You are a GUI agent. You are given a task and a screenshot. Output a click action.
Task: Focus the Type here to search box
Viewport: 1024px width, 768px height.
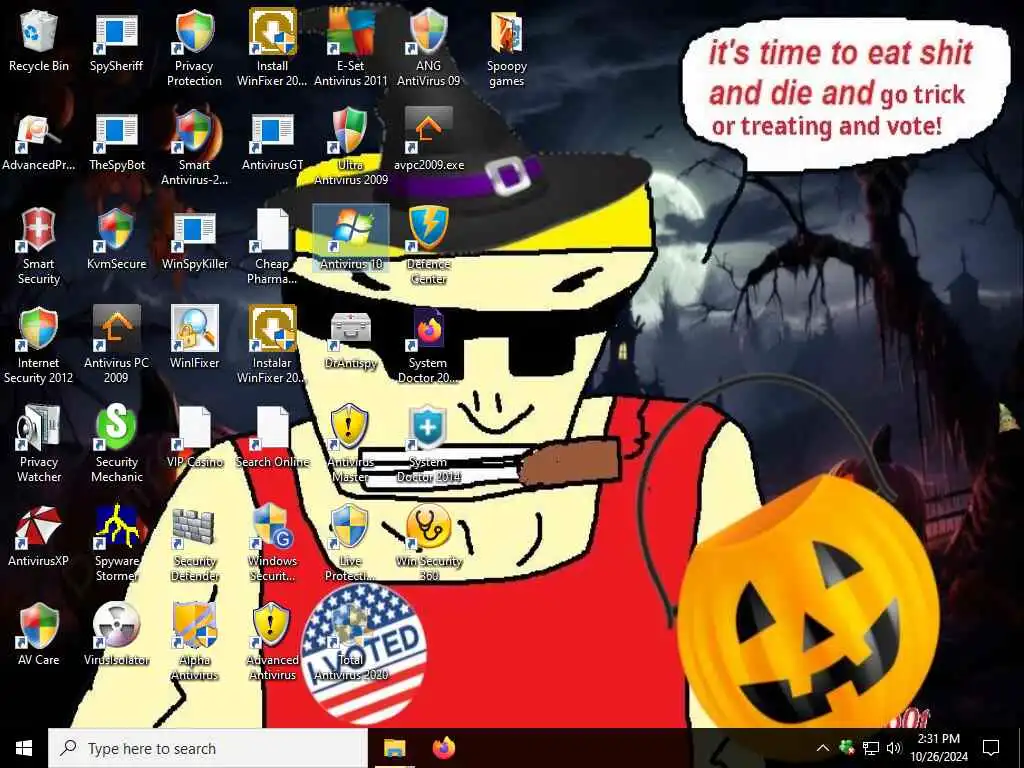pos(208,748)
